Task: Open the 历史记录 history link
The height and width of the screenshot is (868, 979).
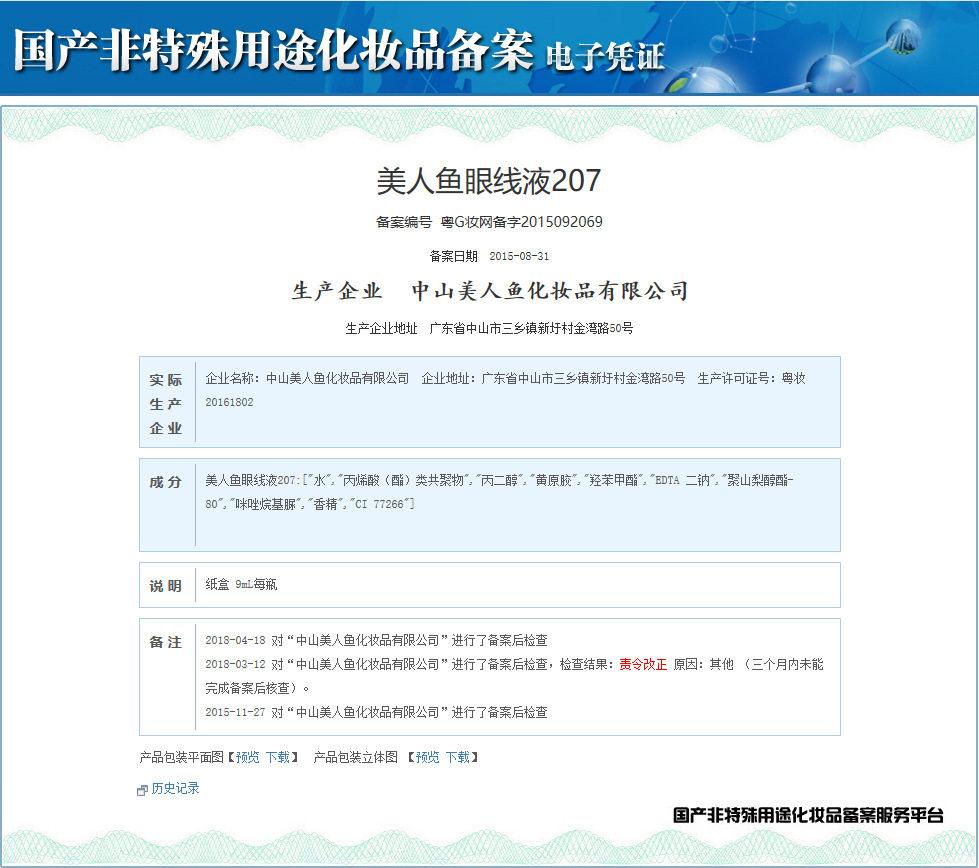Action: pos(175,789)
